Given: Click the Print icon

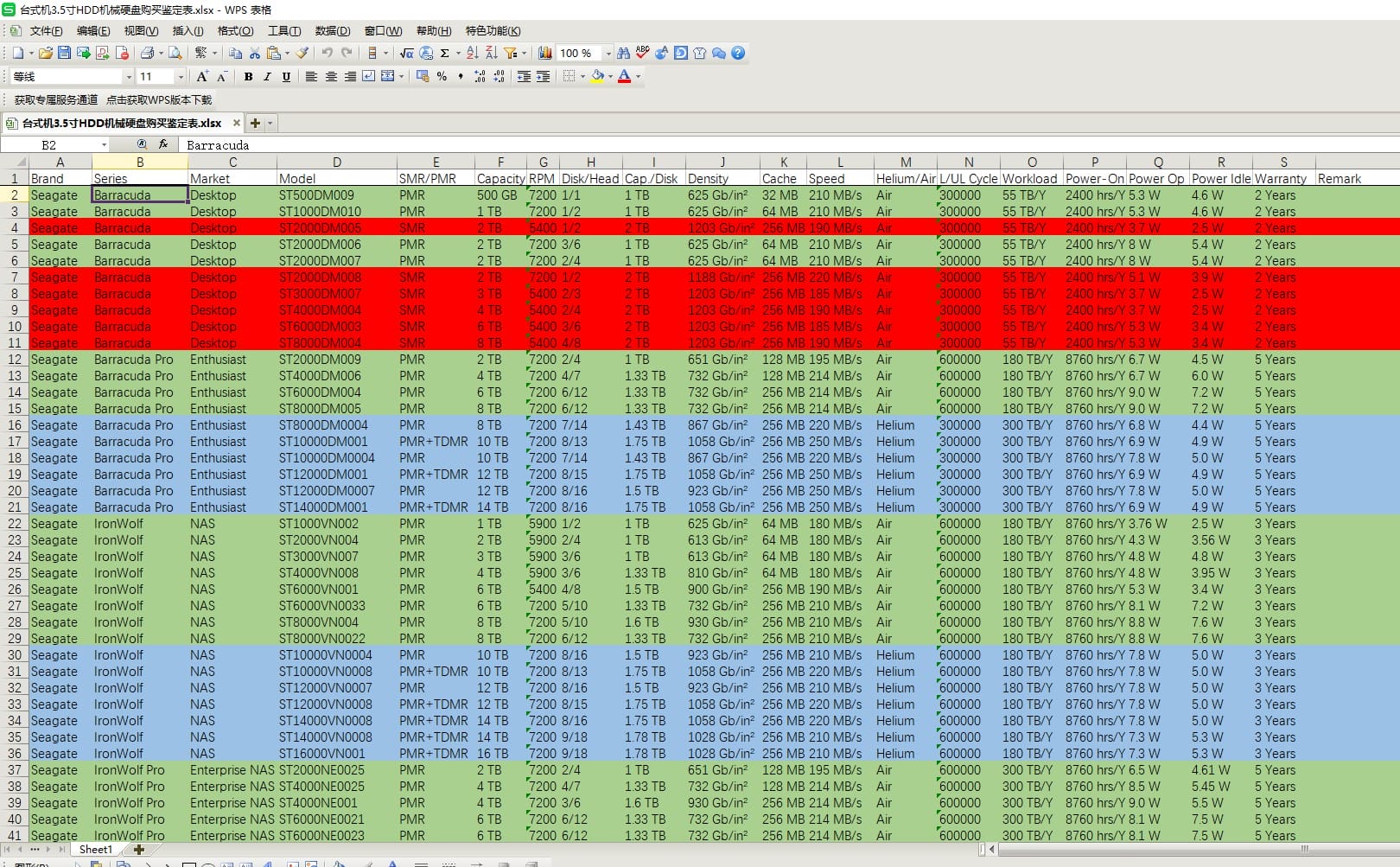Looking at the screenshot, I should pos(147,53).
